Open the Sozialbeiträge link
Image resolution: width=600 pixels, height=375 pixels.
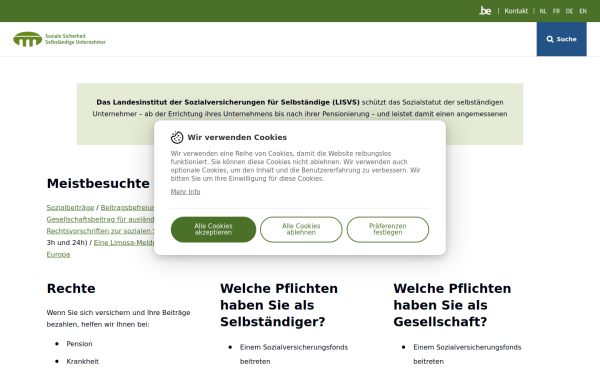tap(70, 207)
